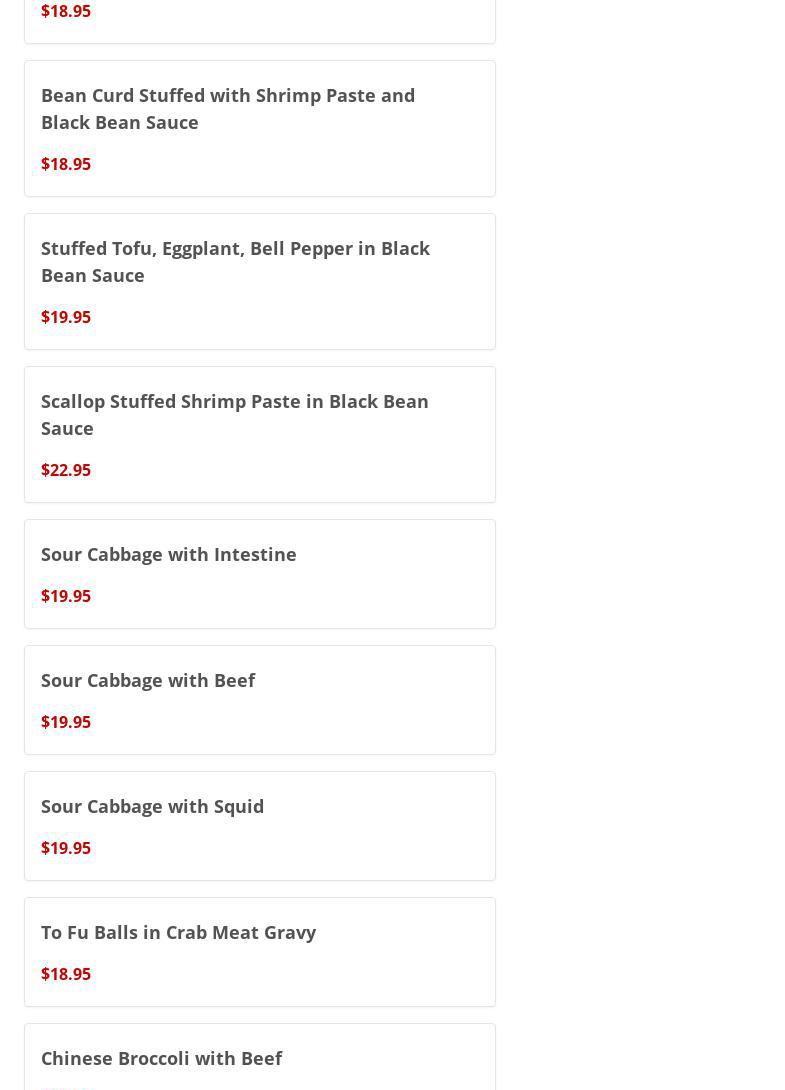Click the $22.95 price for Scallop Stuffed Shrimp
This screenshot has height=1090, width=785.
66,470
